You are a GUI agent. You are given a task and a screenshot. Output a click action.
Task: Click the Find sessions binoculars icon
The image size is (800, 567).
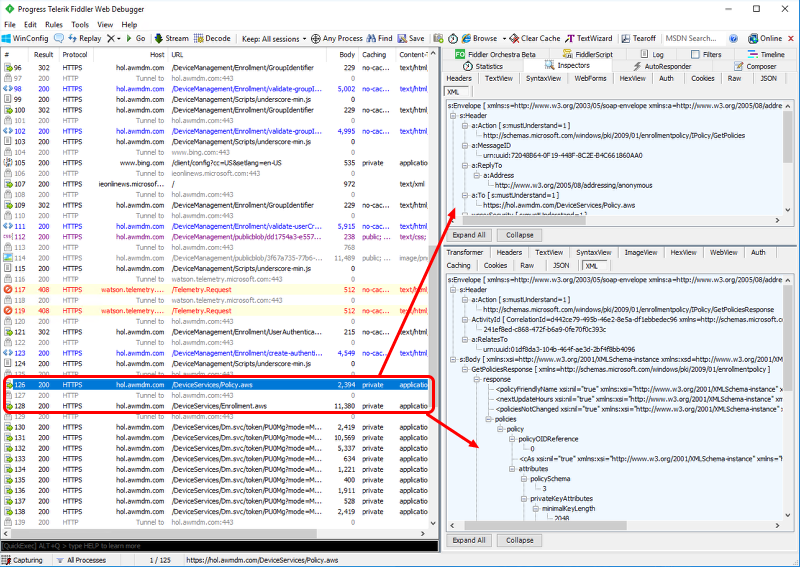[x=370, y=38]
